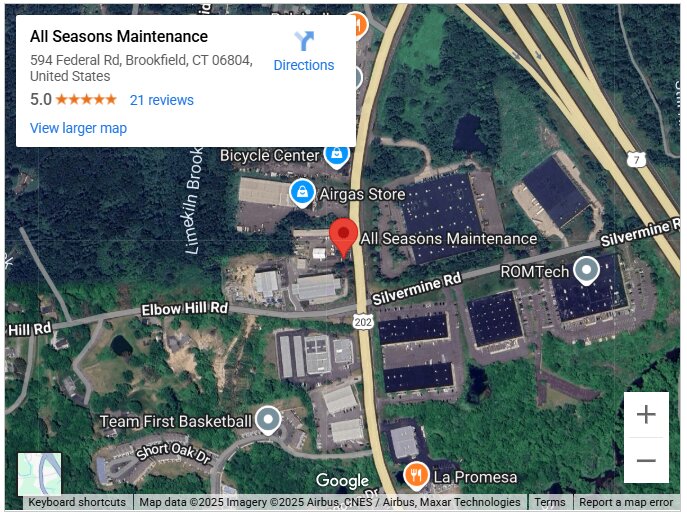Click the Directions arrow icon
This screenshot has height=513, width=687.
point(304,41)
